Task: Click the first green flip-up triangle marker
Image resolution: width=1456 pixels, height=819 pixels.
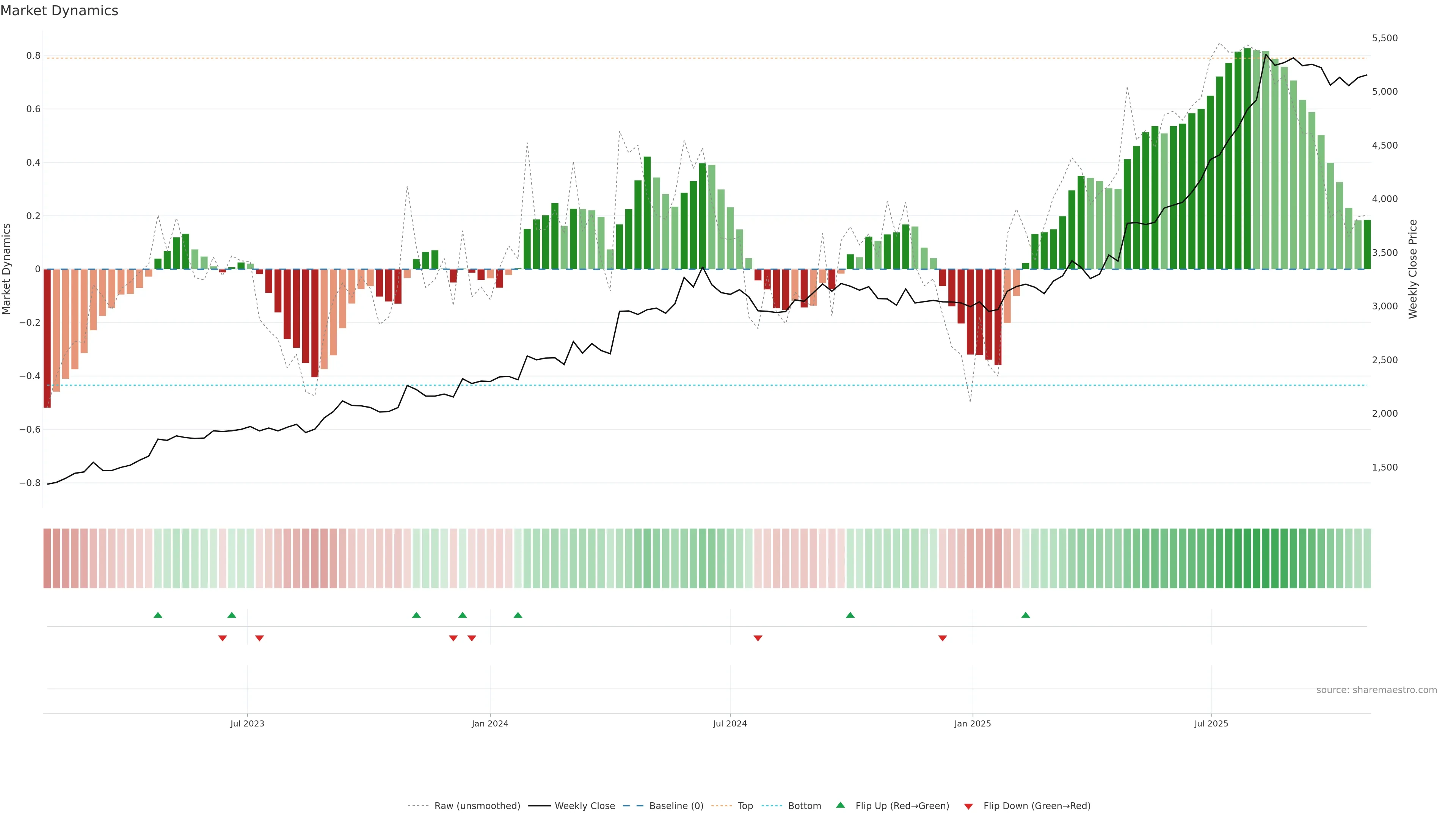Action: pos(158,615)
